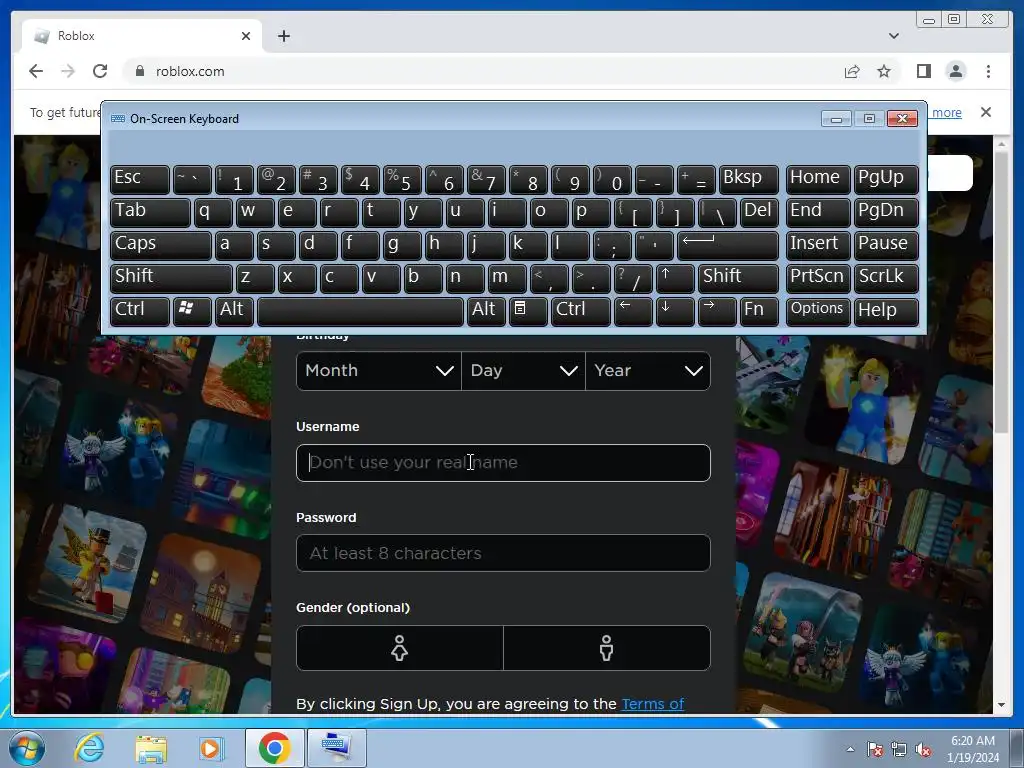
Task: Click the Esc key on keyboard
Action: coord(140,180)
